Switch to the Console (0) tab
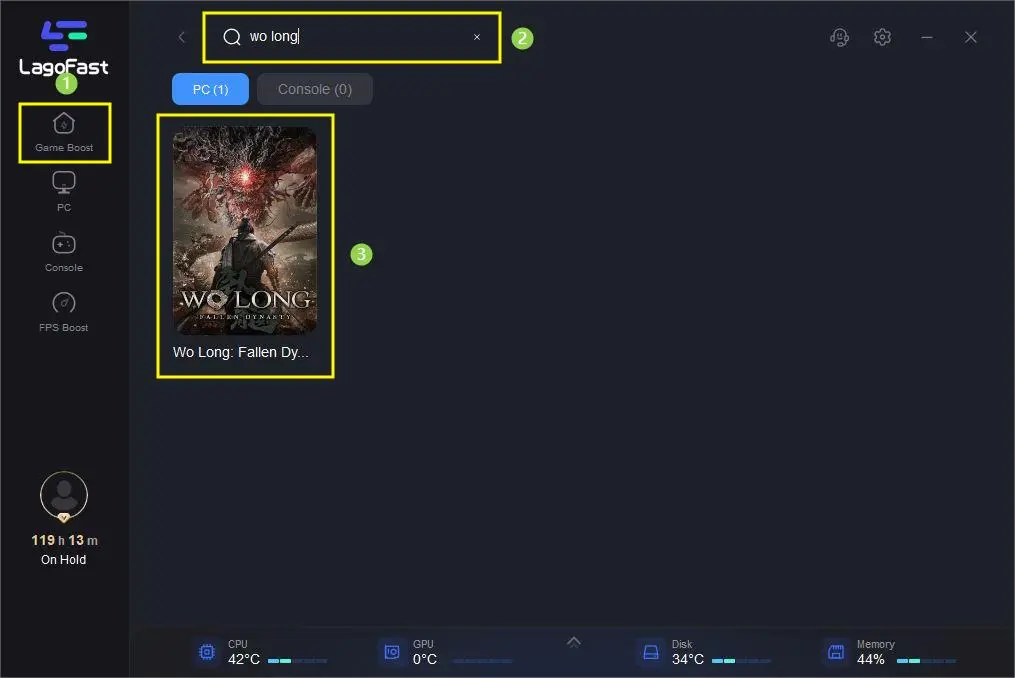The width and height of the screenshot is (1015, 678). (315, 89)
